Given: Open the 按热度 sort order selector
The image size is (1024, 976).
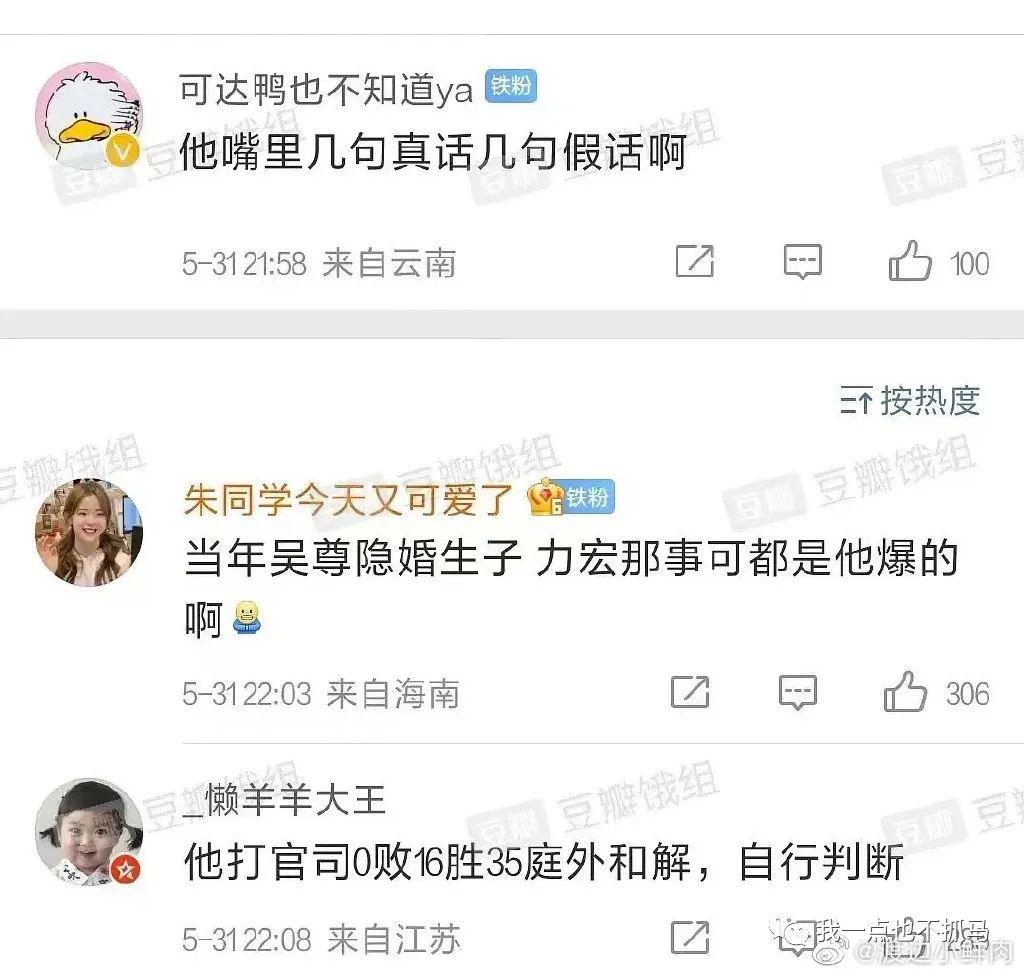Looking at the screenshot, I should [909, 400].
